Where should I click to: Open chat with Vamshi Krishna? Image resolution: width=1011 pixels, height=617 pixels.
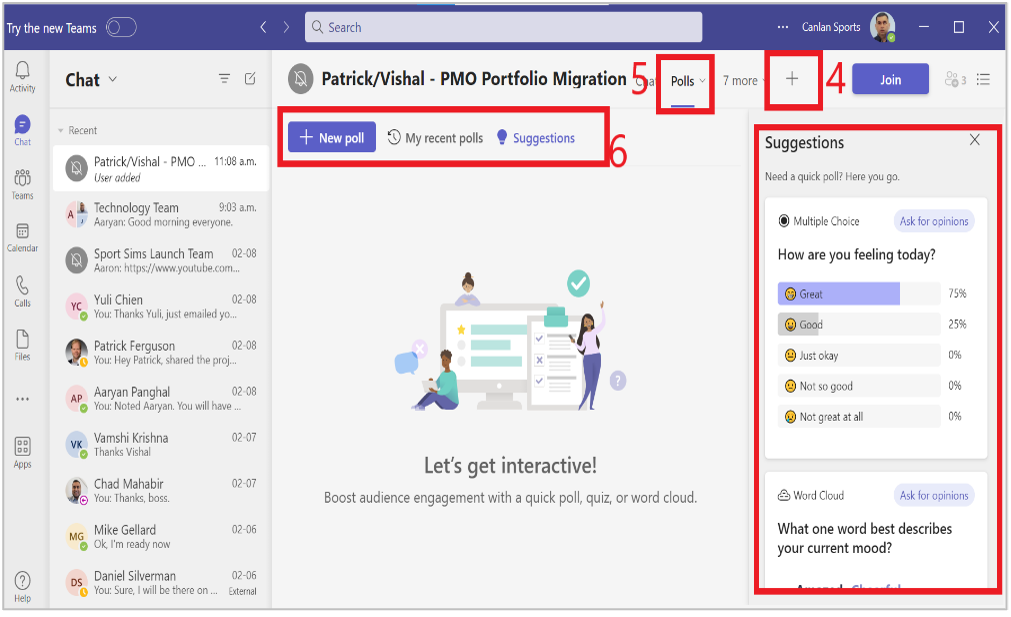click(x=161, y=445)
